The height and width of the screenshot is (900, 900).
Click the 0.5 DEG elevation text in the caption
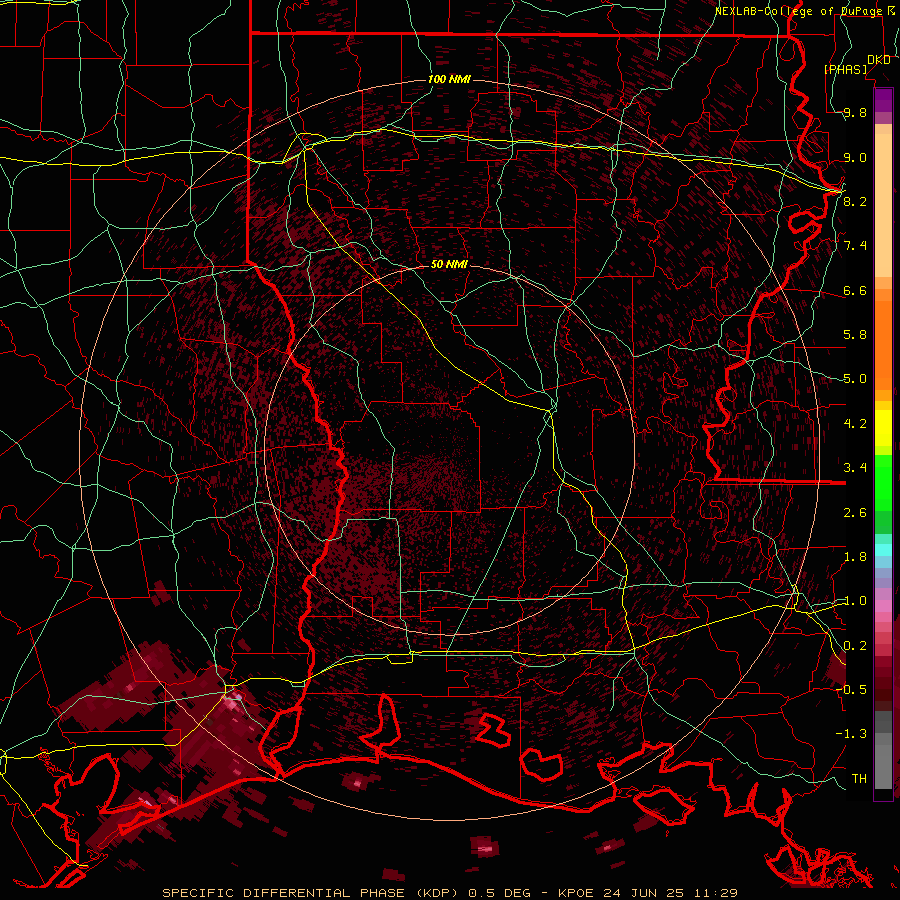498,893
